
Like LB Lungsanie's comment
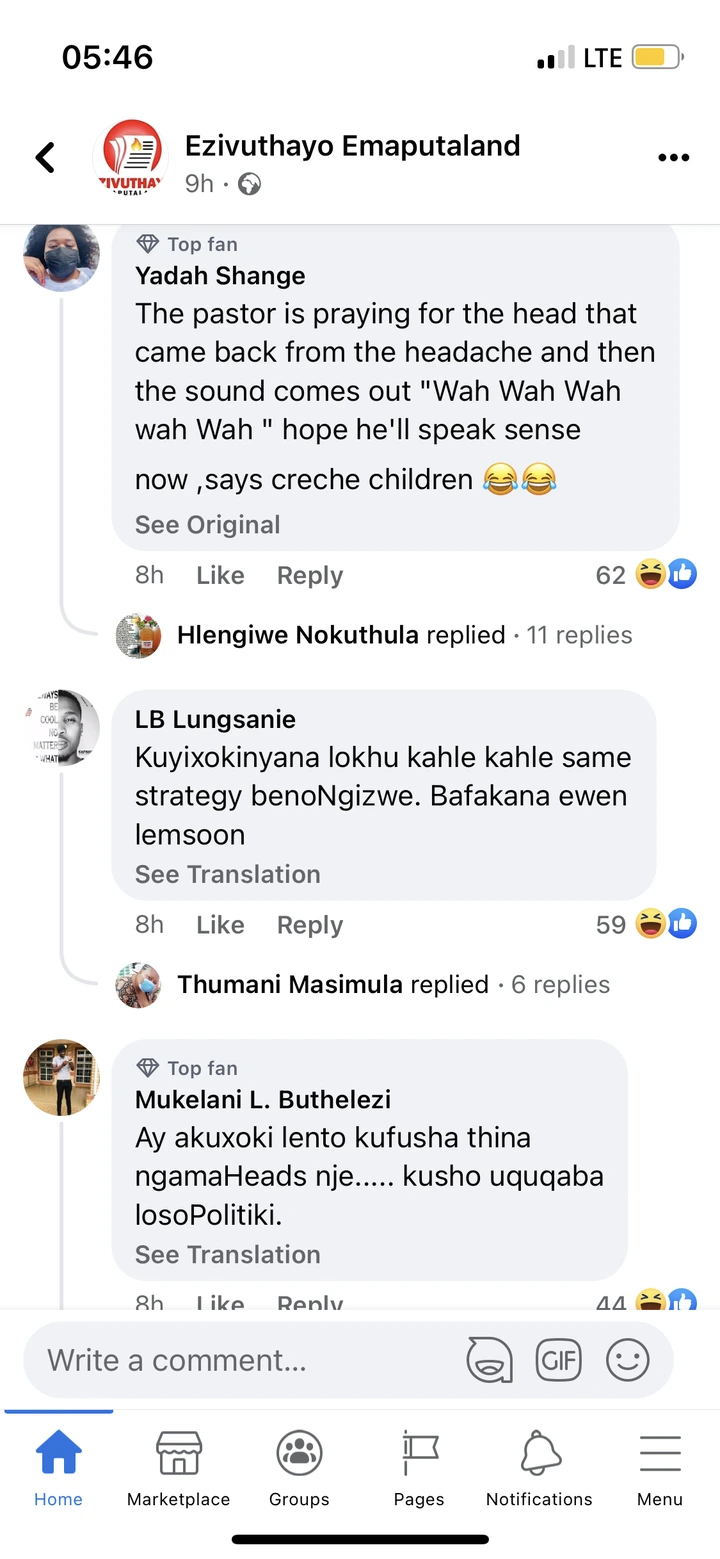coord(220,925)
